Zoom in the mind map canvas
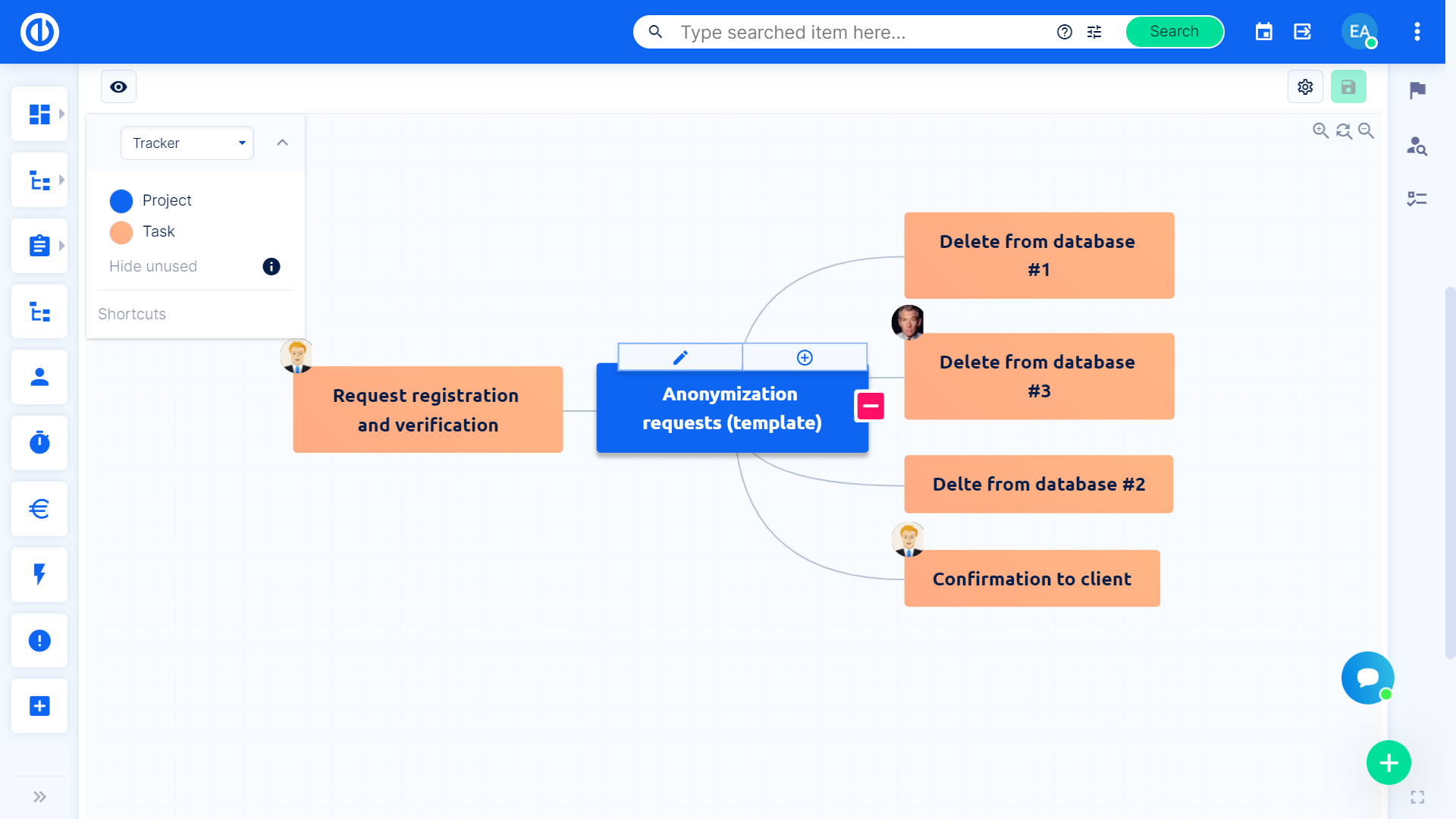The width and height of the screenshot is (1456, 819). pyautogui.click(x=1320, y=130)
